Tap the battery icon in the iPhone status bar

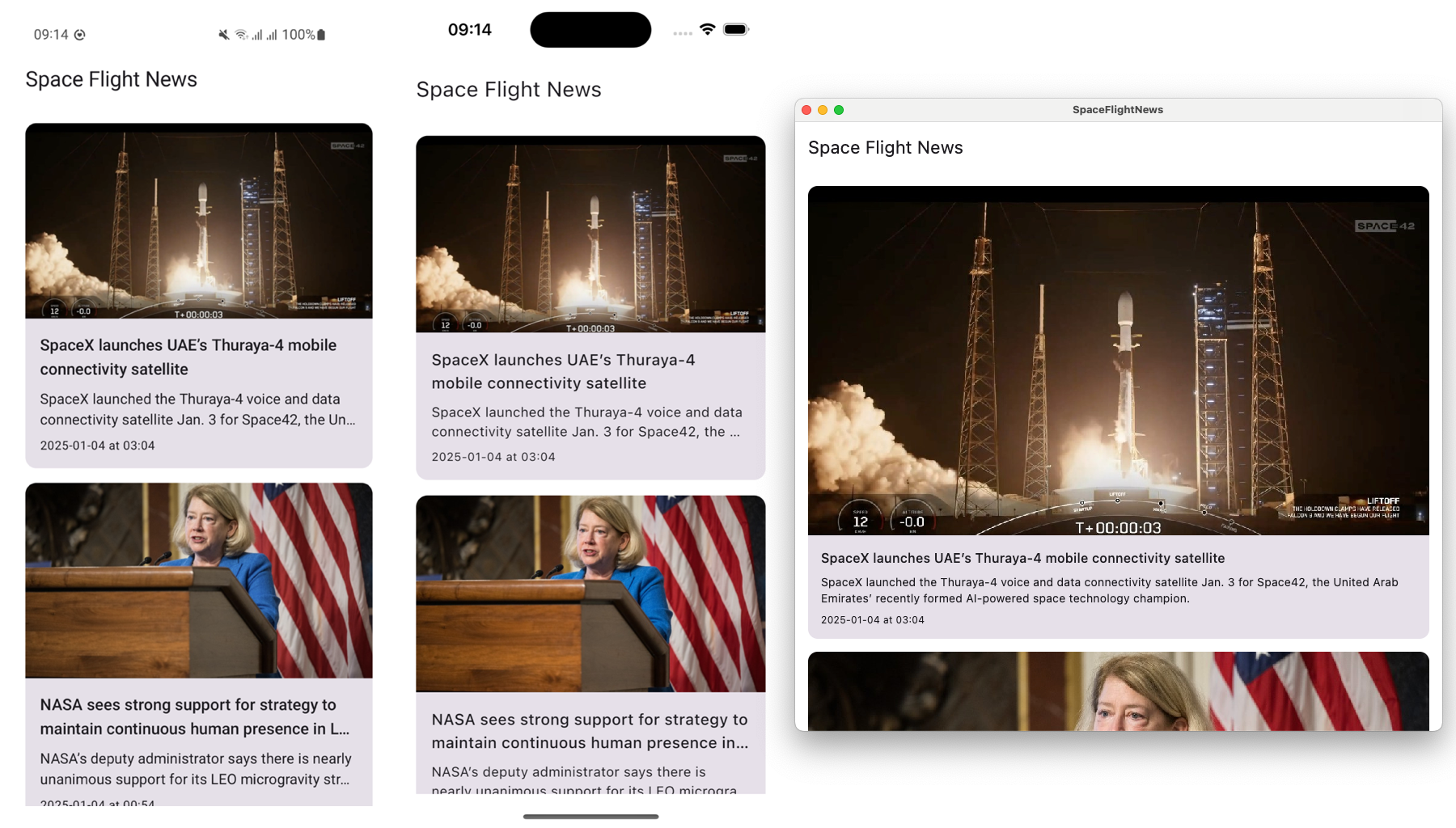(736, 29)
